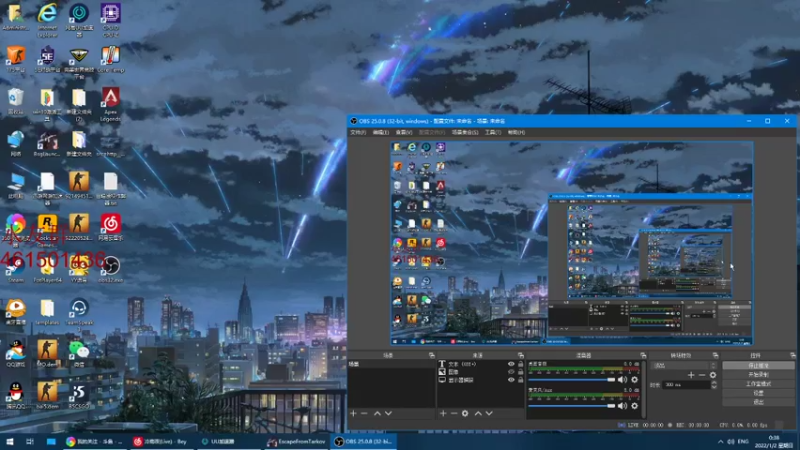Image resolution: width=800 pixels, height=450 pixels.
Task: Open the 帮助(H) menu in OBS
Action: 516,132
